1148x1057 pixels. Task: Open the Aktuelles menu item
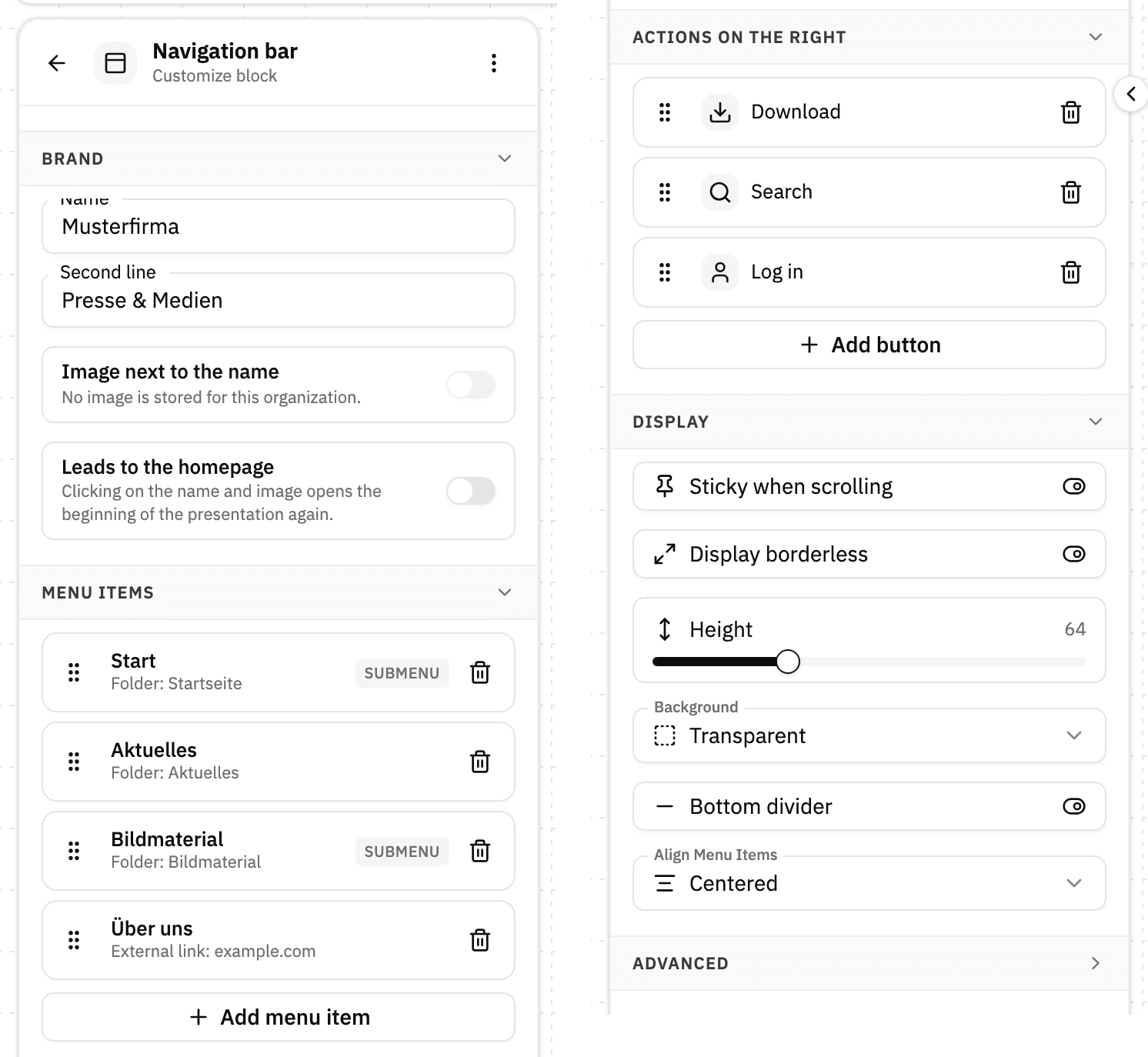point(279,762)
